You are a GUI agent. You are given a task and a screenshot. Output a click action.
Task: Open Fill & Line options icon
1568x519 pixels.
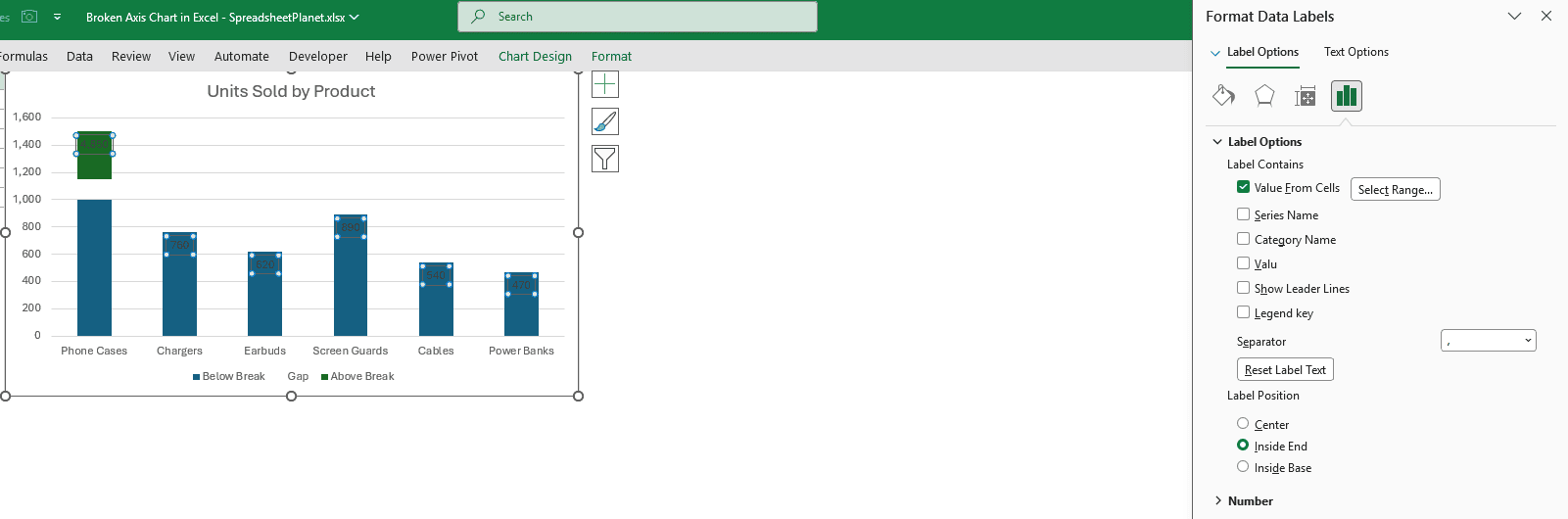click(x=1223, y=95)
